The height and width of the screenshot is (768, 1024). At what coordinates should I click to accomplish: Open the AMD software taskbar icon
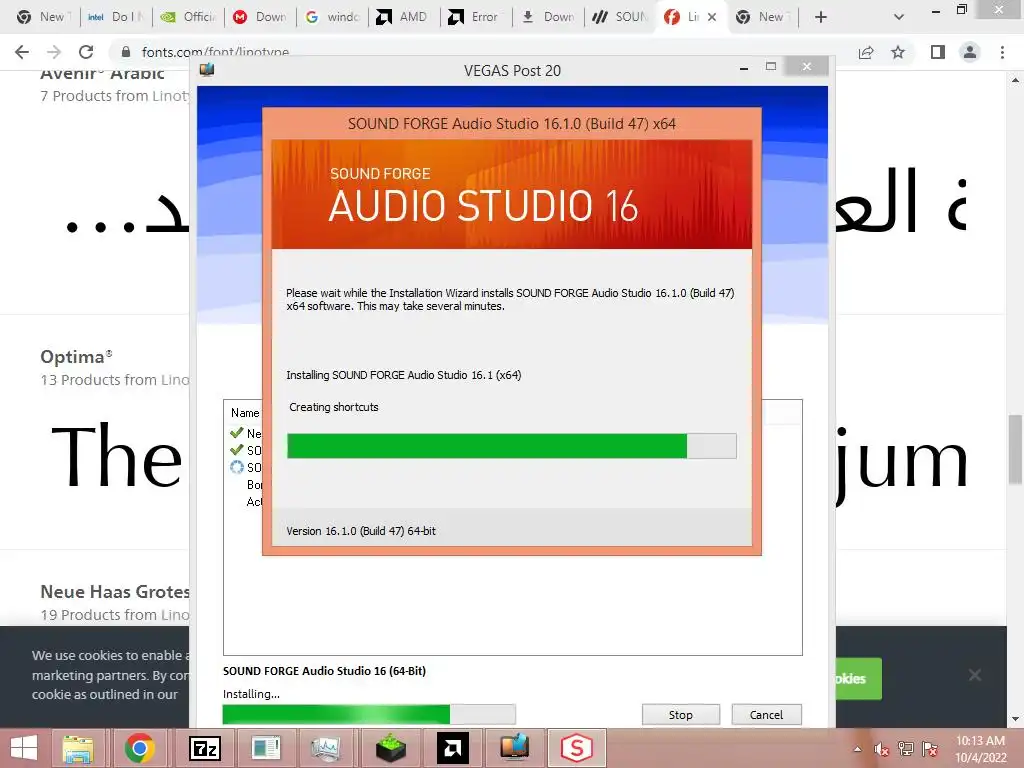[x=453, y=748]
